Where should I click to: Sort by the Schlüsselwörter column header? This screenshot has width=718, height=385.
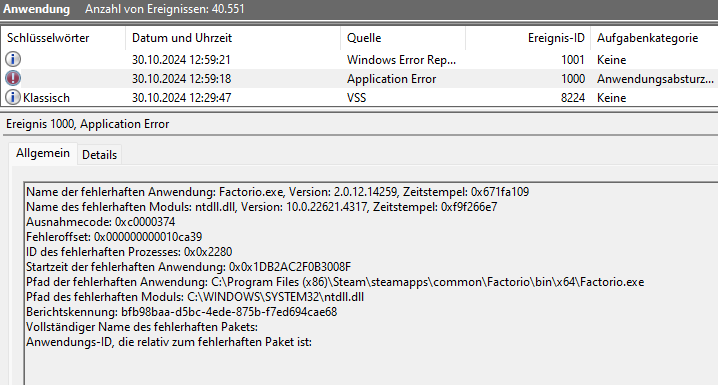pyautogui.click(x=63, y=38)
